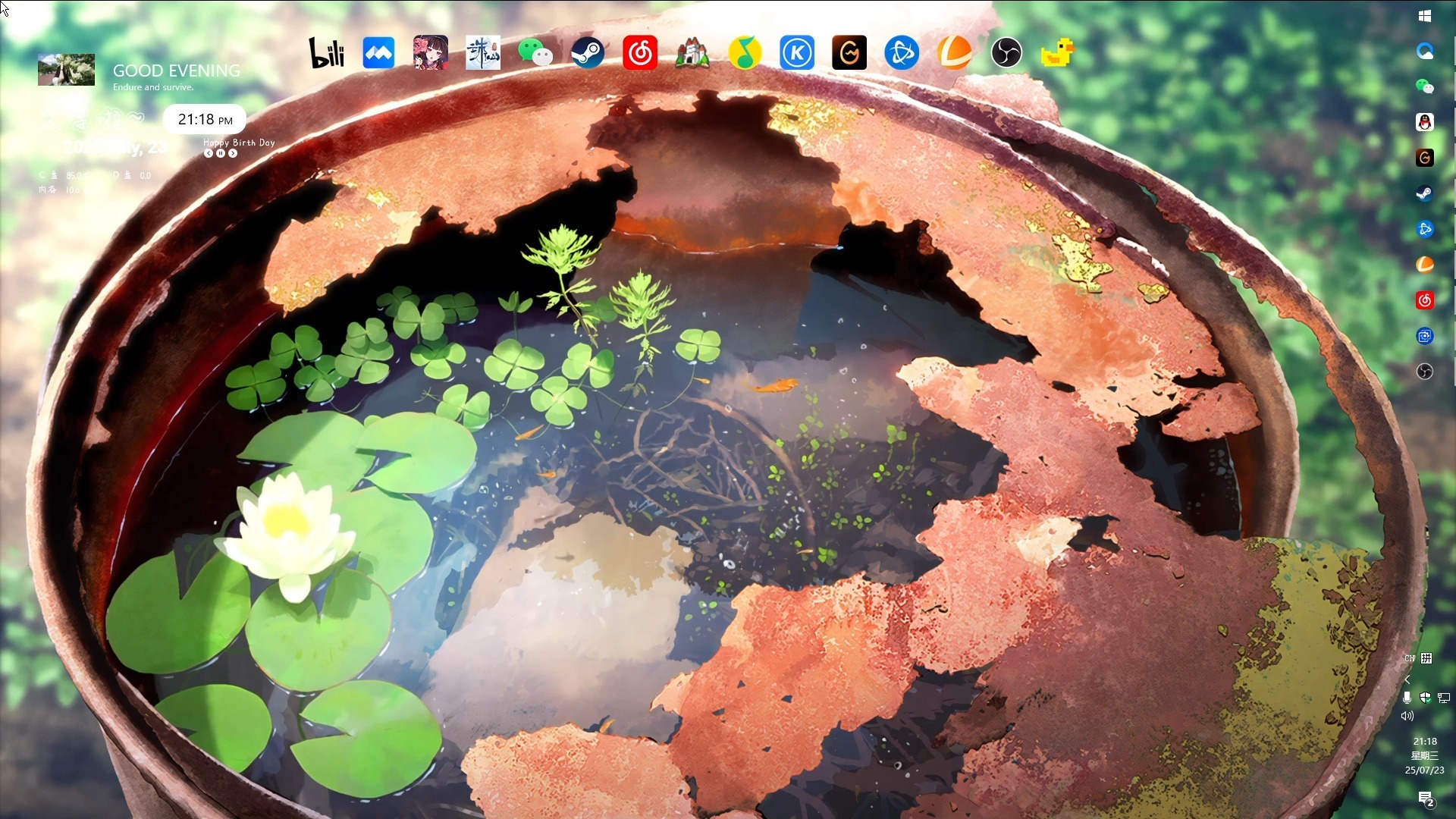
Task: Click the Endure and survive. subtitle
Action: pos(153,87)
